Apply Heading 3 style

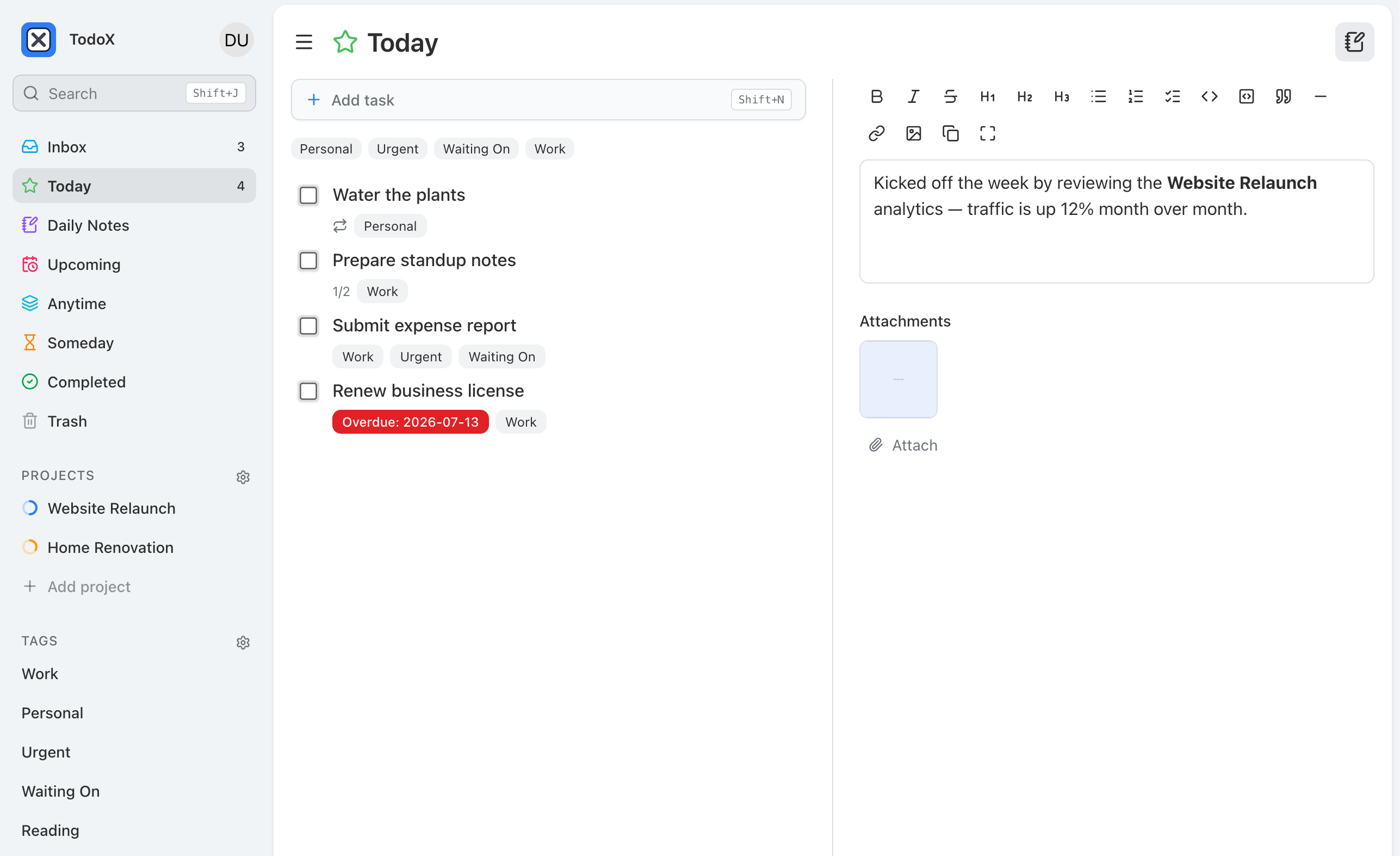[1061, 97]
